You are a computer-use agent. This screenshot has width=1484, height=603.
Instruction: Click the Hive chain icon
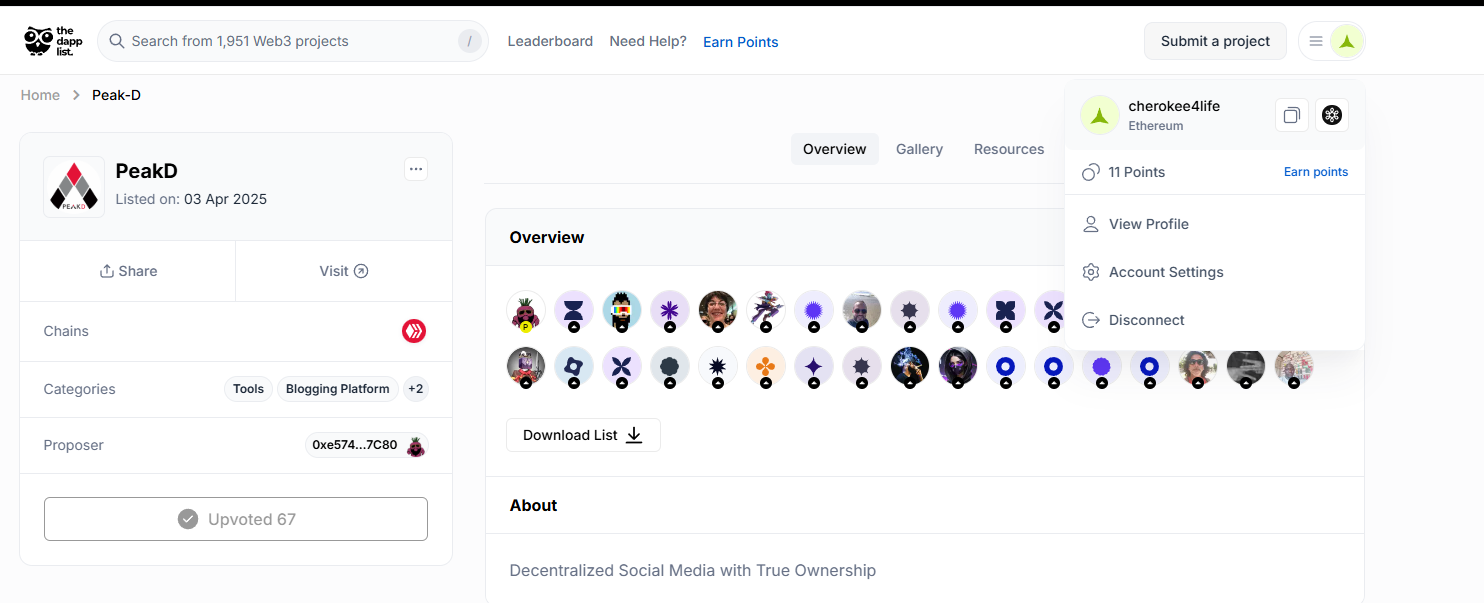click(x=414, y=331)
